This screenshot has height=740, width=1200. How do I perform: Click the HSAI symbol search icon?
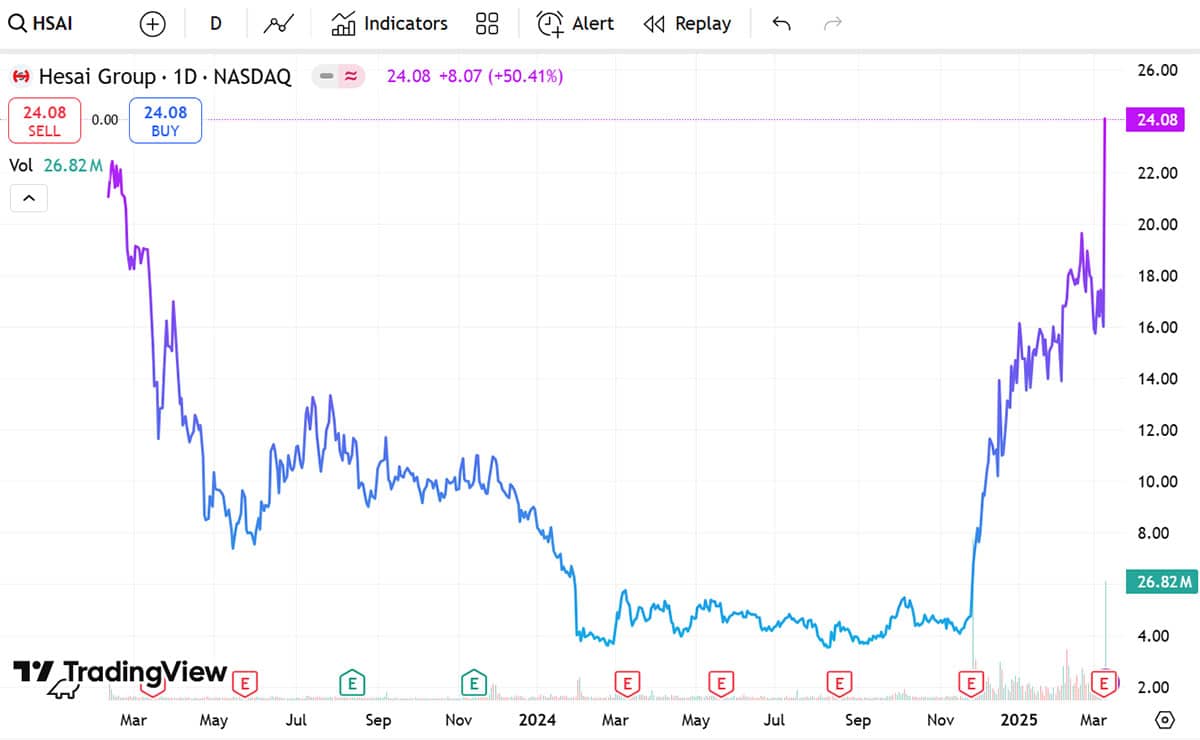pos(17,24)
